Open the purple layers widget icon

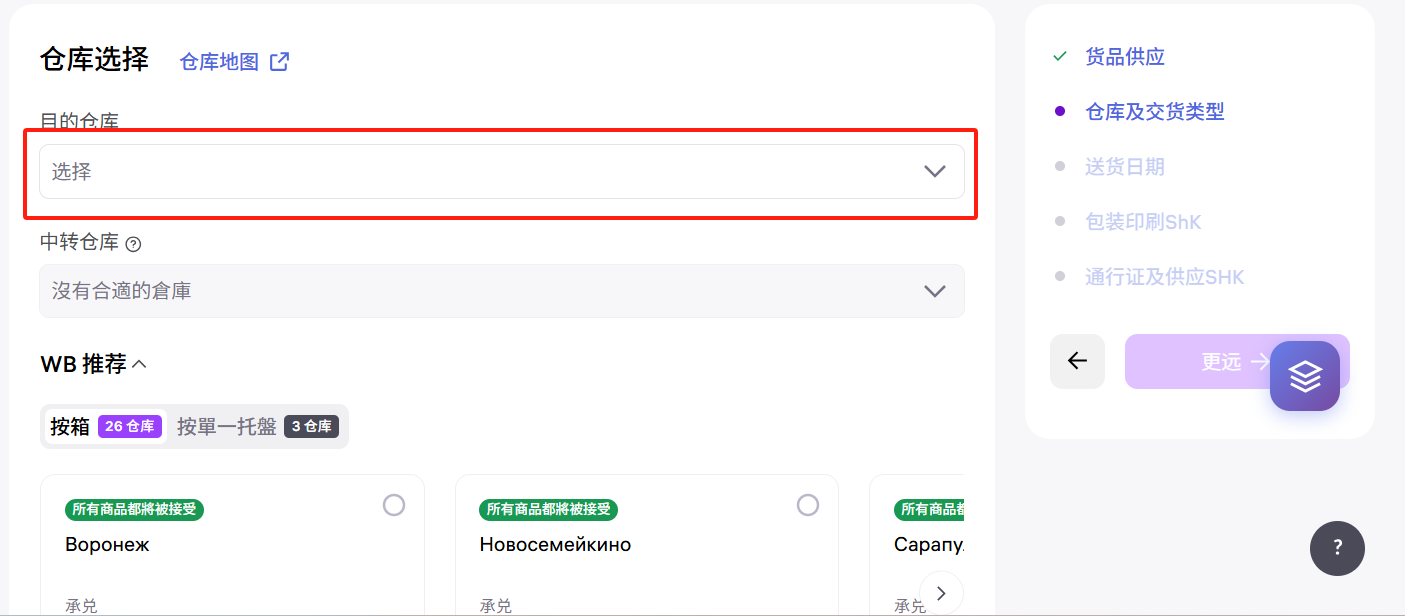pyautogui.click(x=1306, y=375)
